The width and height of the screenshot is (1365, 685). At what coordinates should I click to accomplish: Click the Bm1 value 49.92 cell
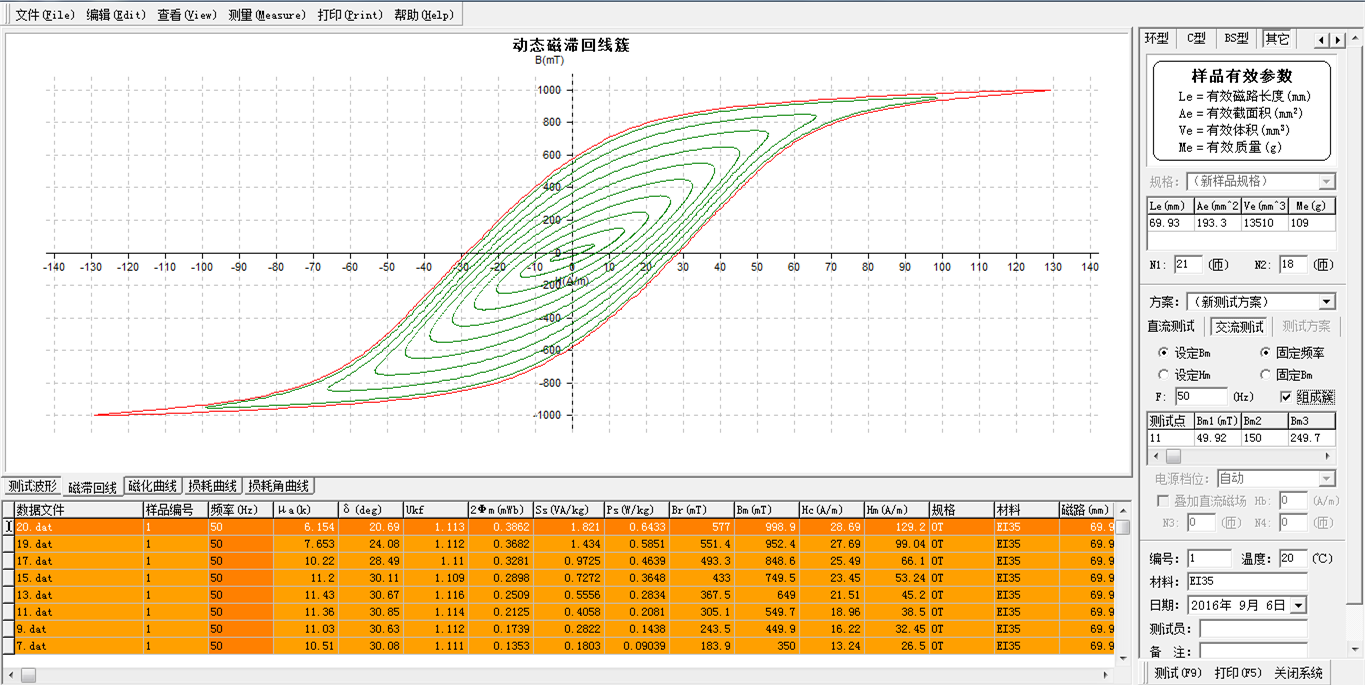1217,438
